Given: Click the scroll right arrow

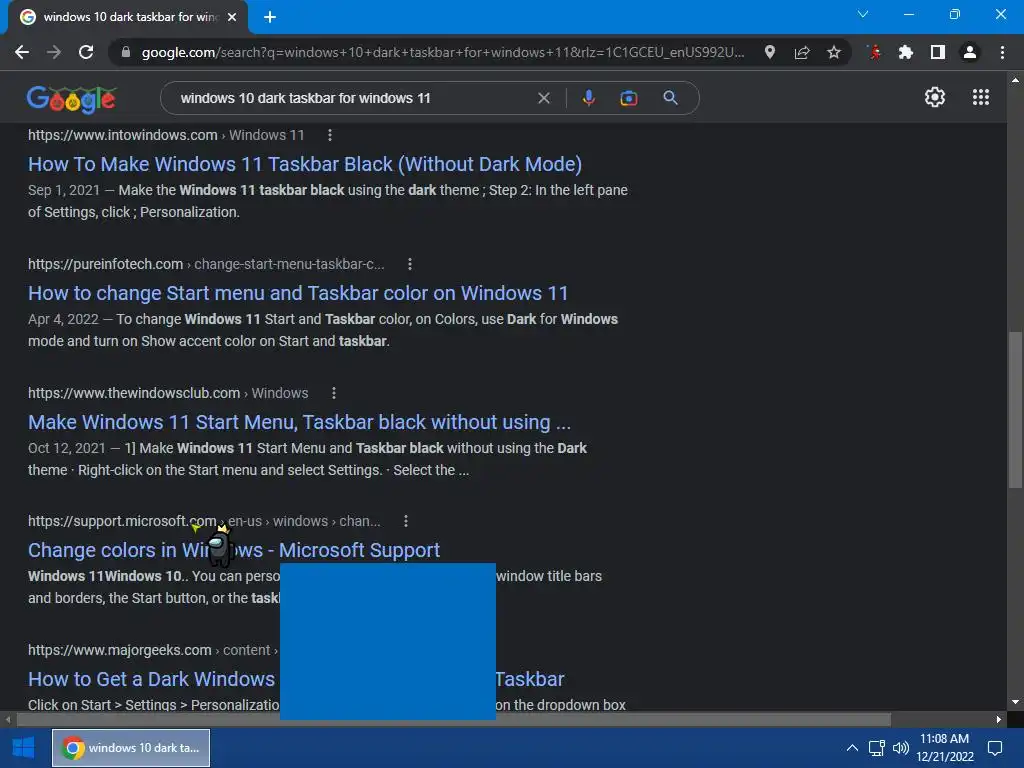Looking at the screenshot, I should (999, 720).
